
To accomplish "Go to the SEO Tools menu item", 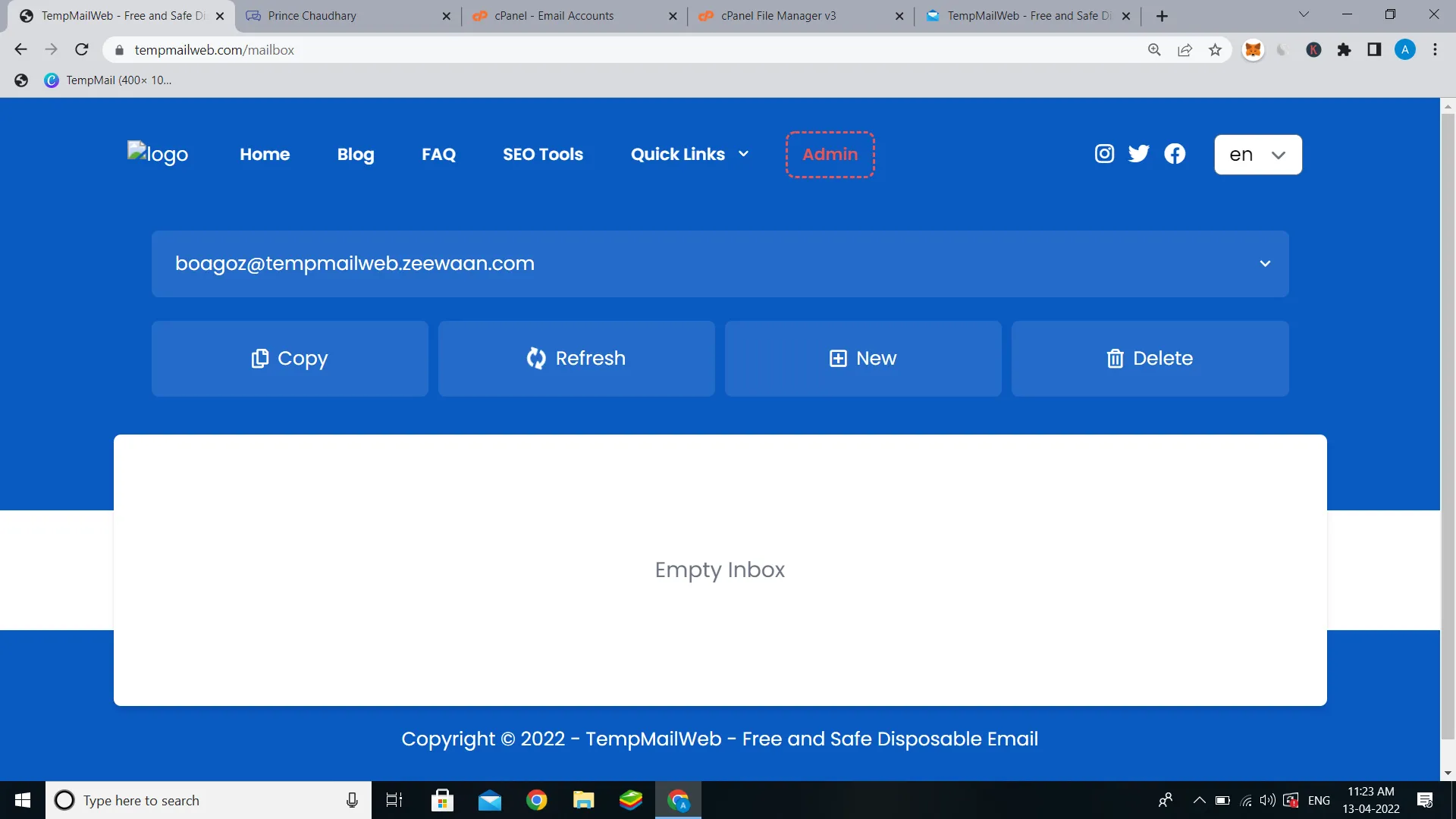I will pyautogui.click(x=542, y=154).
